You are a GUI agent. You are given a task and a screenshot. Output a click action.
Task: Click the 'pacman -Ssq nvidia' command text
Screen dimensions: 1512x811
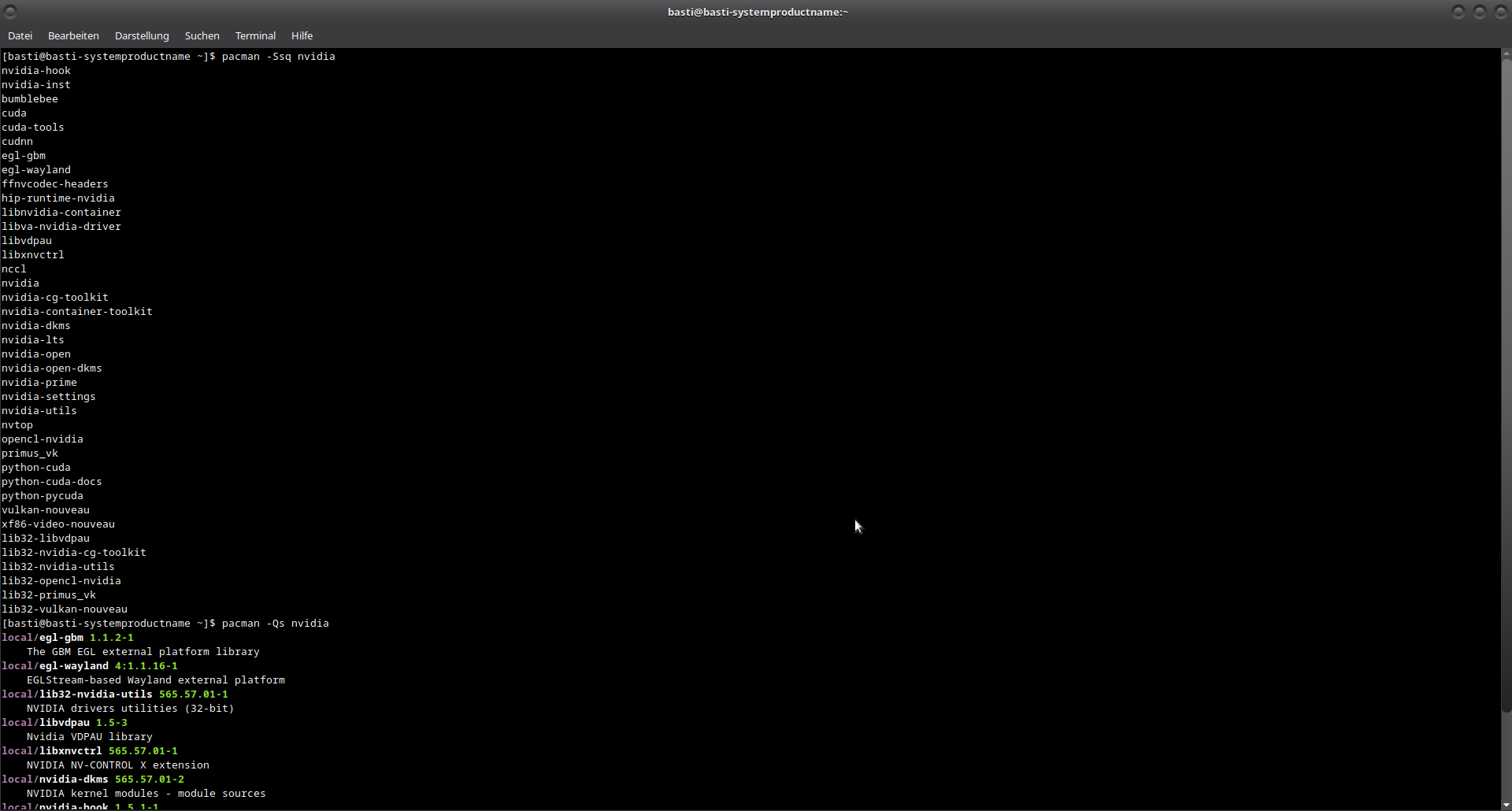(279, 57)
